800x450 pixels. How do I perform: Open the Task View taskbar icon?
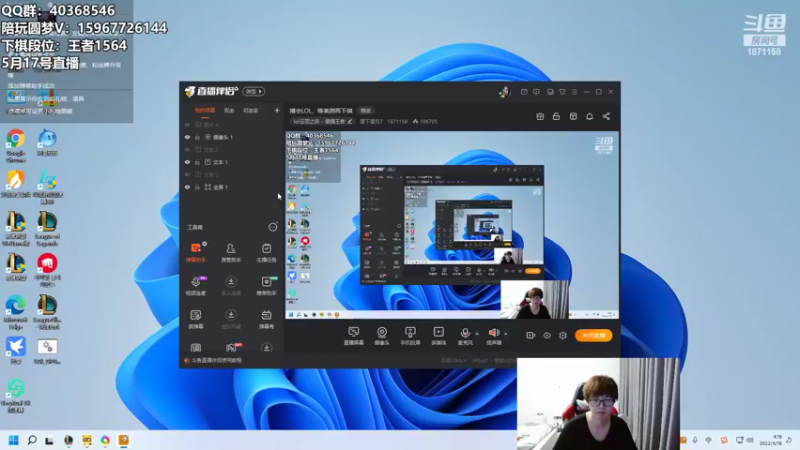[x=49, y=440]
